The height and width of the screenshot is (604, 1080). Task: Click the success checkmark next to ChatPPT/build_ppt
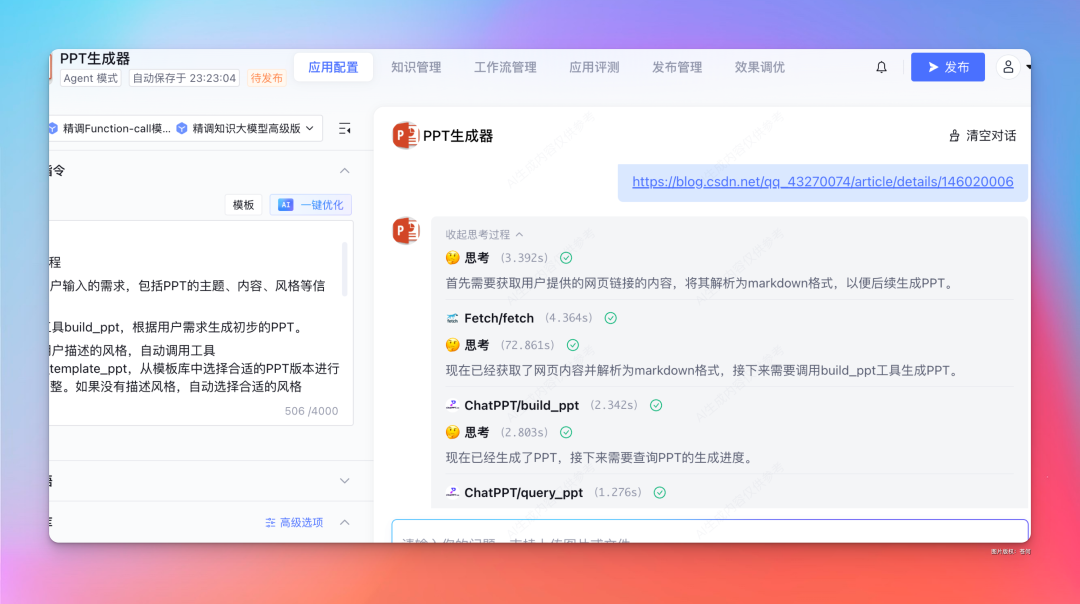656,405
